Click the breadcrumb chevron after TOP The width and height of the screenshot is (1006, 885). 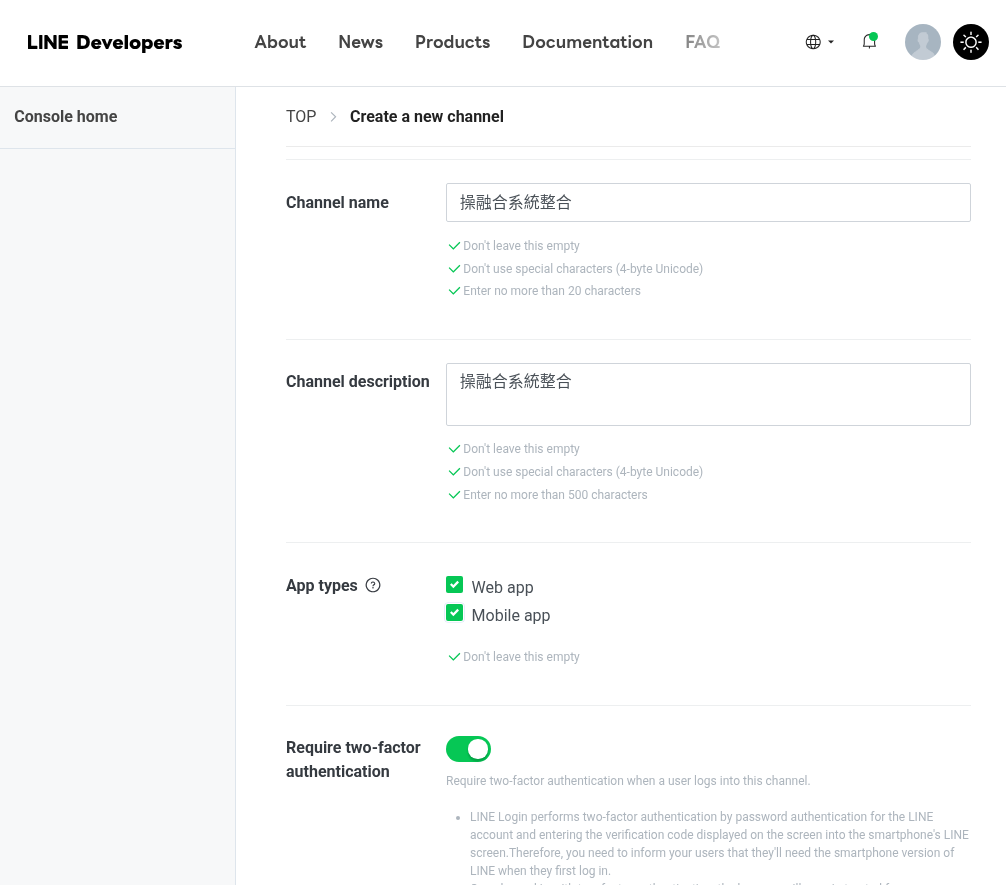tap(333, 117)
